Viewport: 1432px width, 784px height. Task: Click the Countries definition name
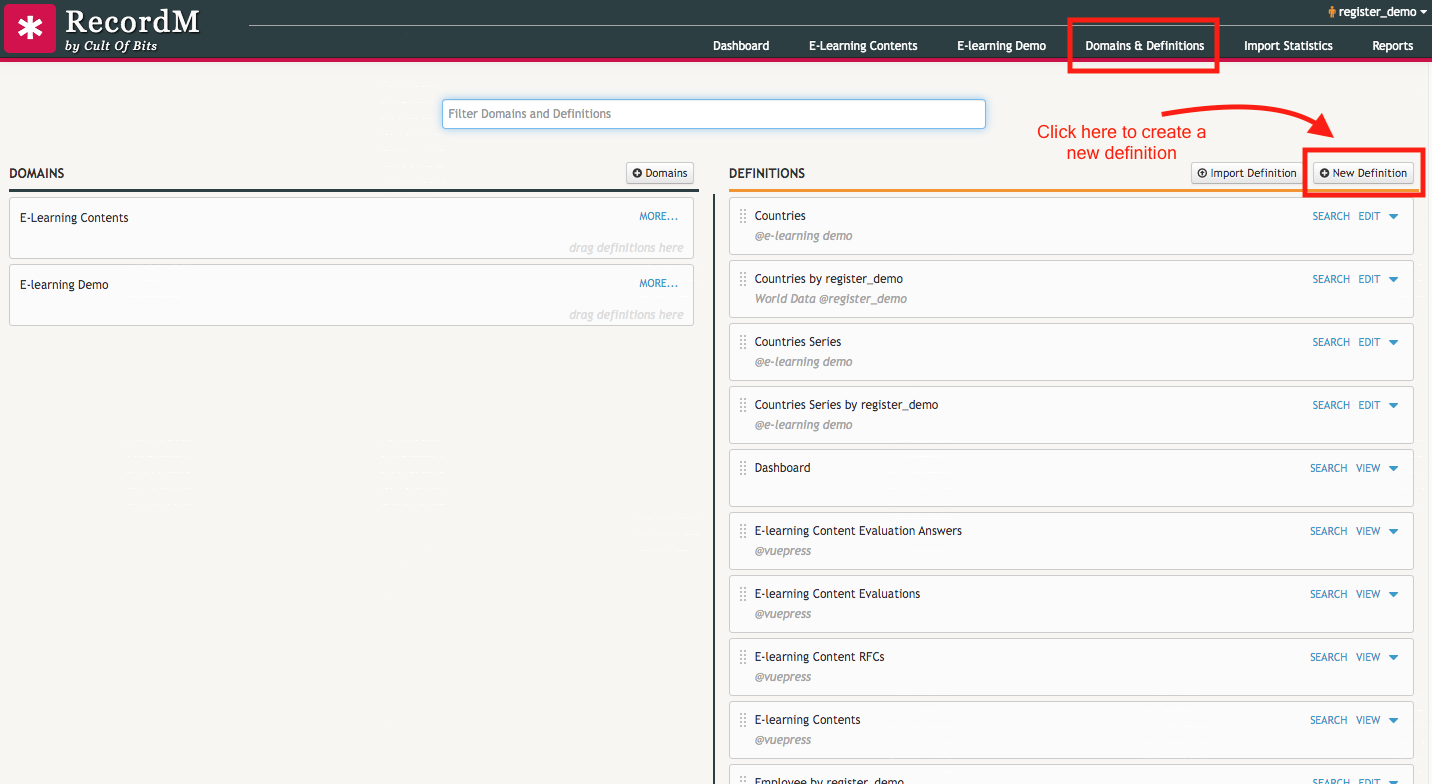pos(780,216)
